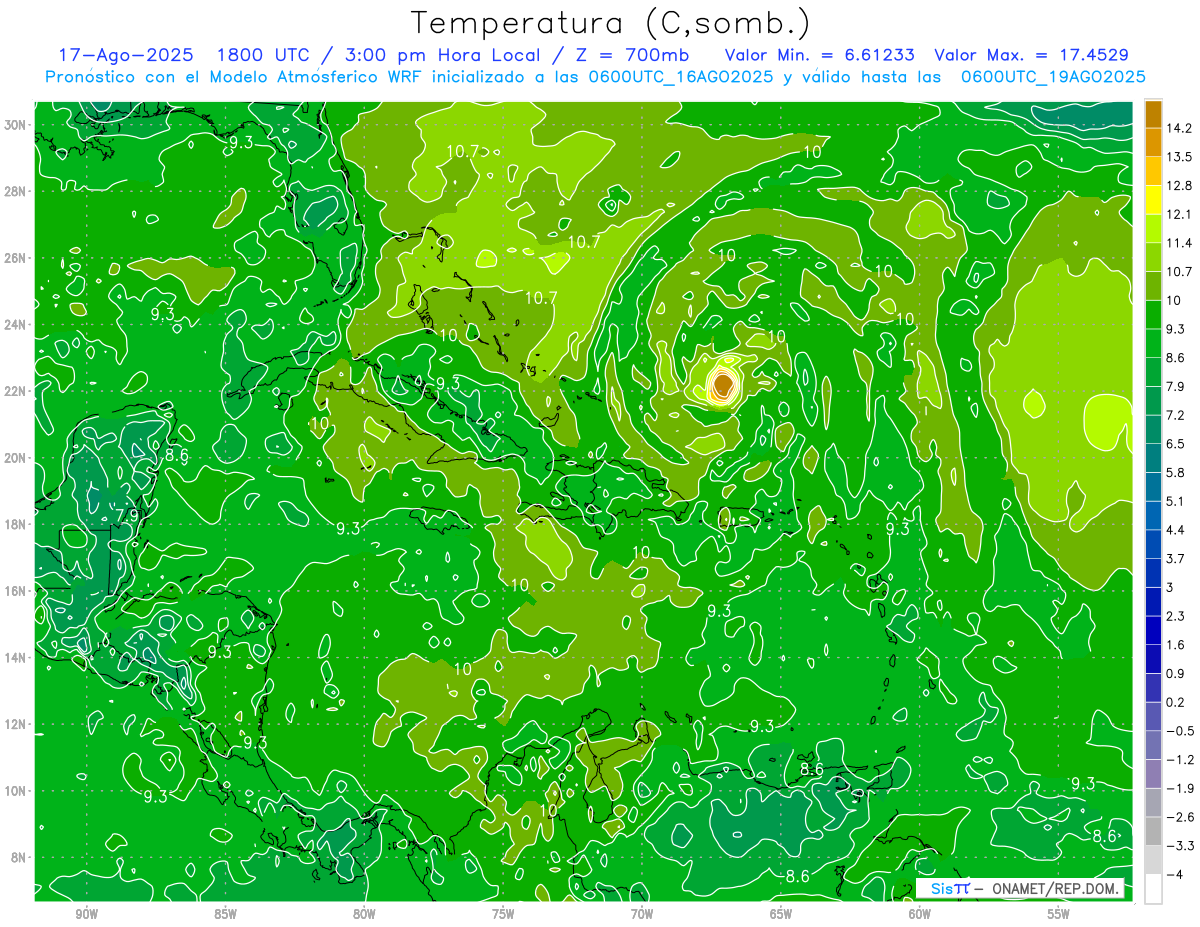This screenshot has height=927, width=1200.
Task: Pick the white swatch below -4 in legend
Action: pos(1153,887)
